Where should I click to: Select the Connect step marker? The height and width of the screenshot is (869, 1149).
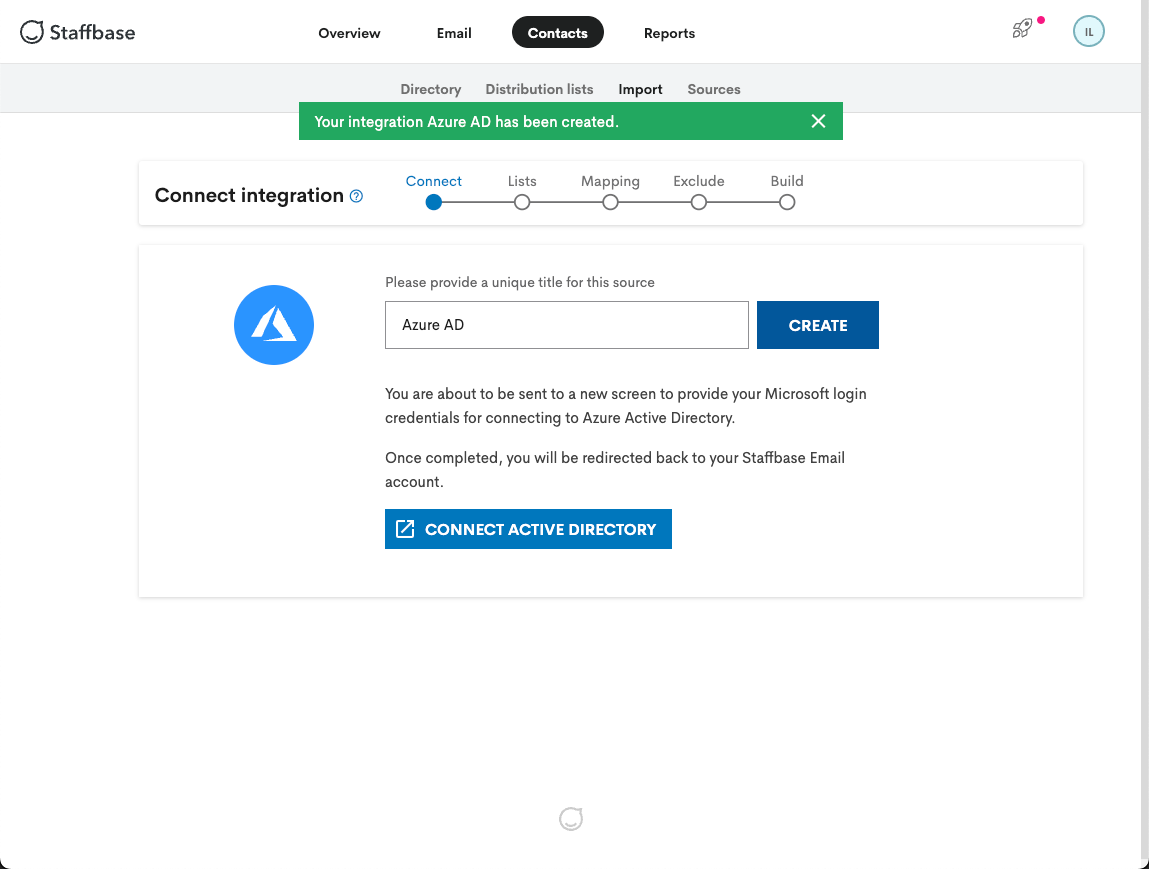click(434, 202)
